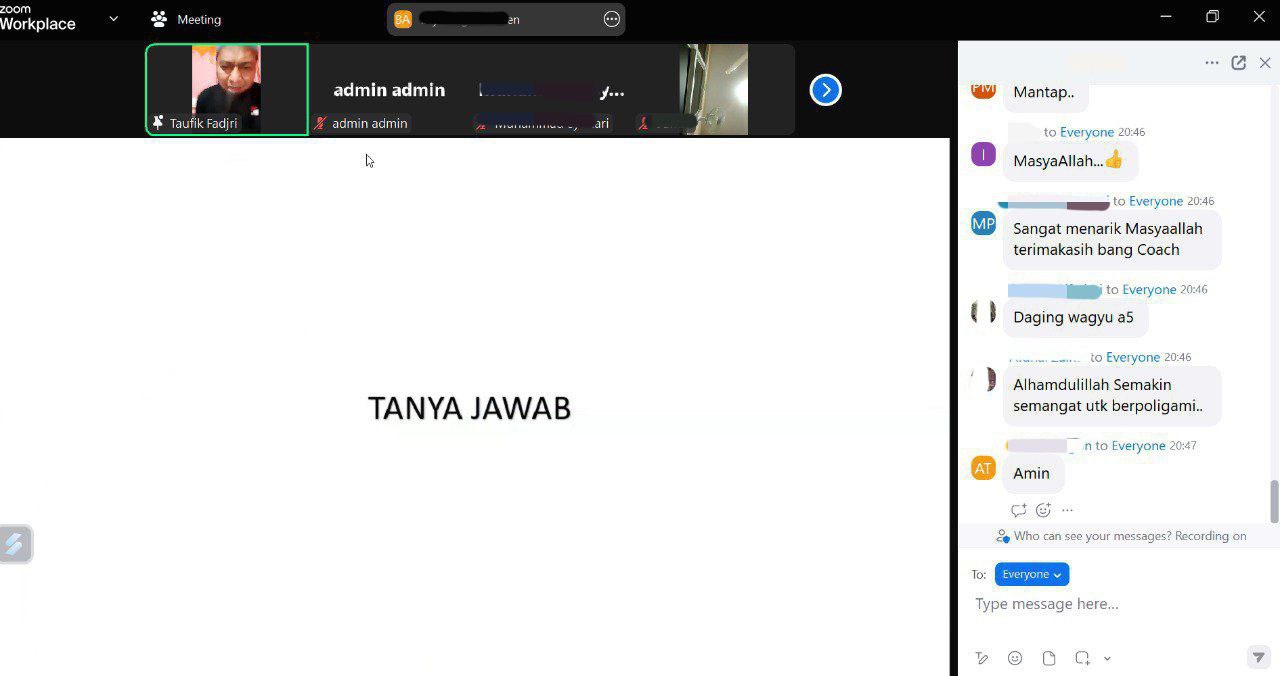
Task: Click Everyone link above MasyaAllah message
Action: (x=1086, y=132)
